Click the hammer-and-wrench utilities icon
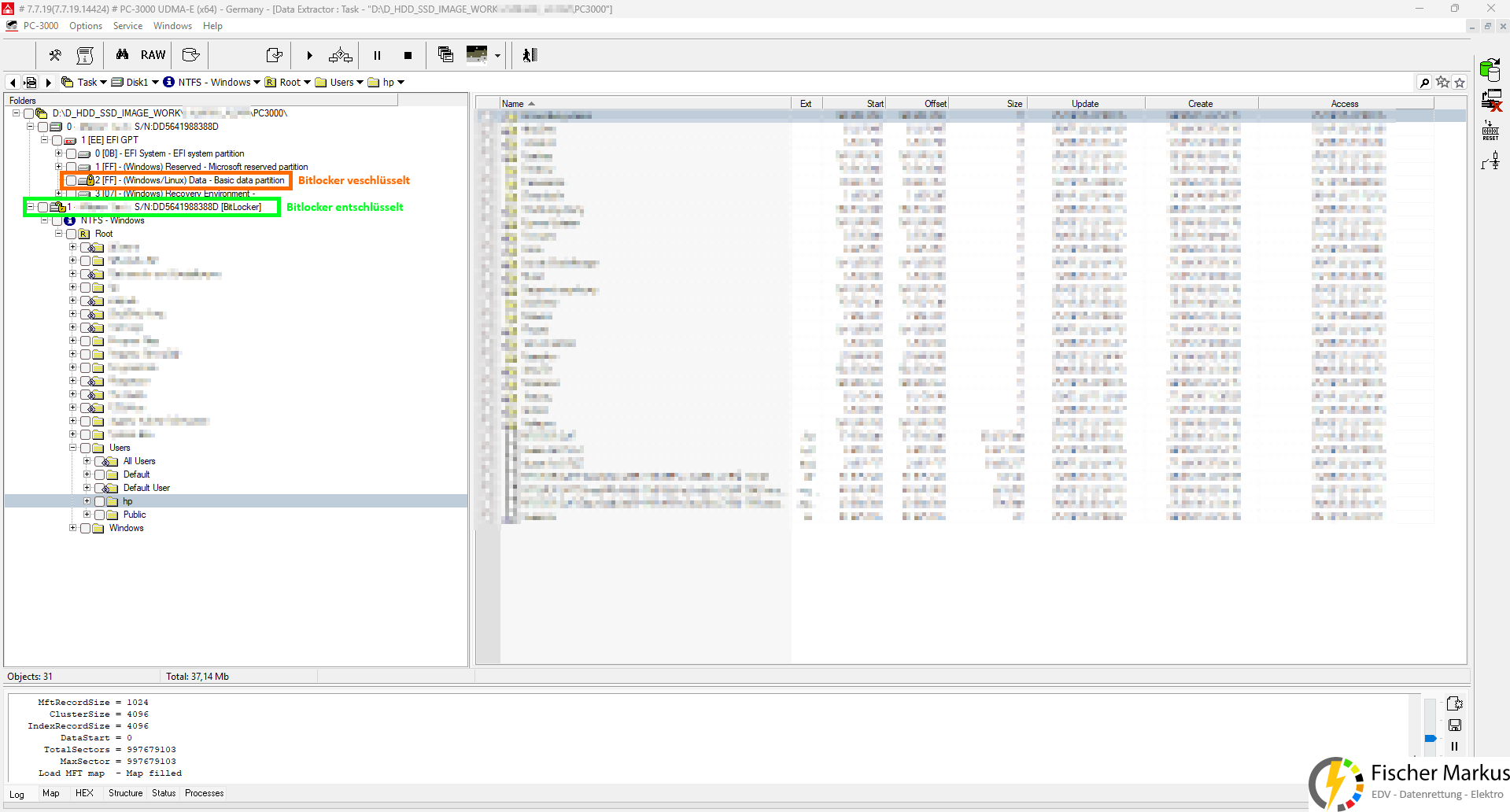1510x812 pixels. click(x=55, y=55)
